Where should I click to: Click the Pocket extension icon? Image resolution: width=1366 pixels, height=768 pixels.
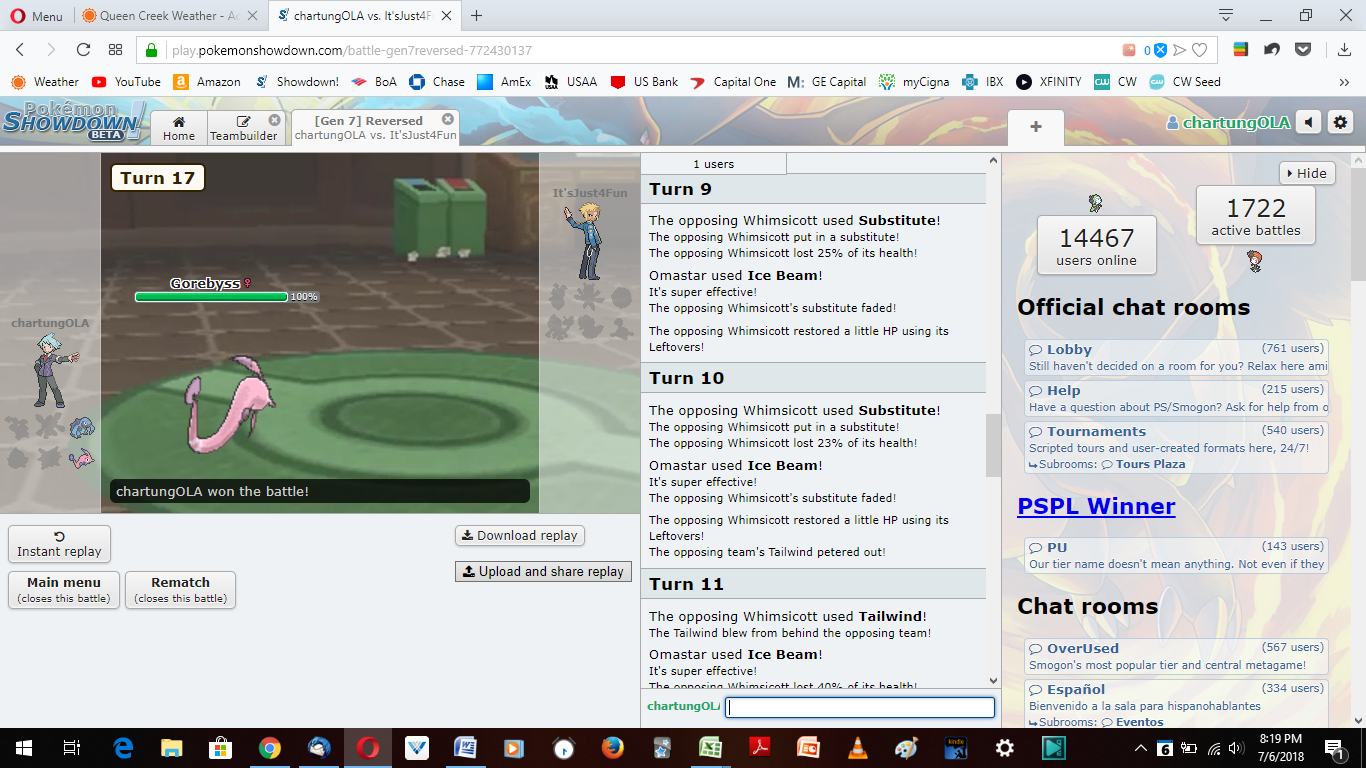click(x=1303, y=50)
